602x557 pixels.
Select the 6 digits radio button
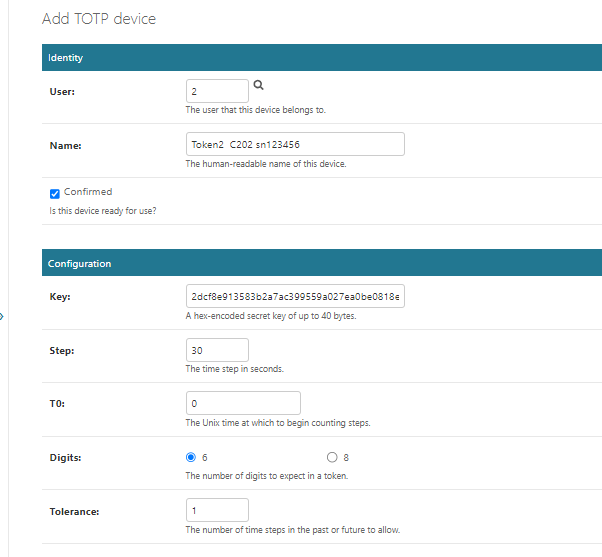(x=191, y=457)
